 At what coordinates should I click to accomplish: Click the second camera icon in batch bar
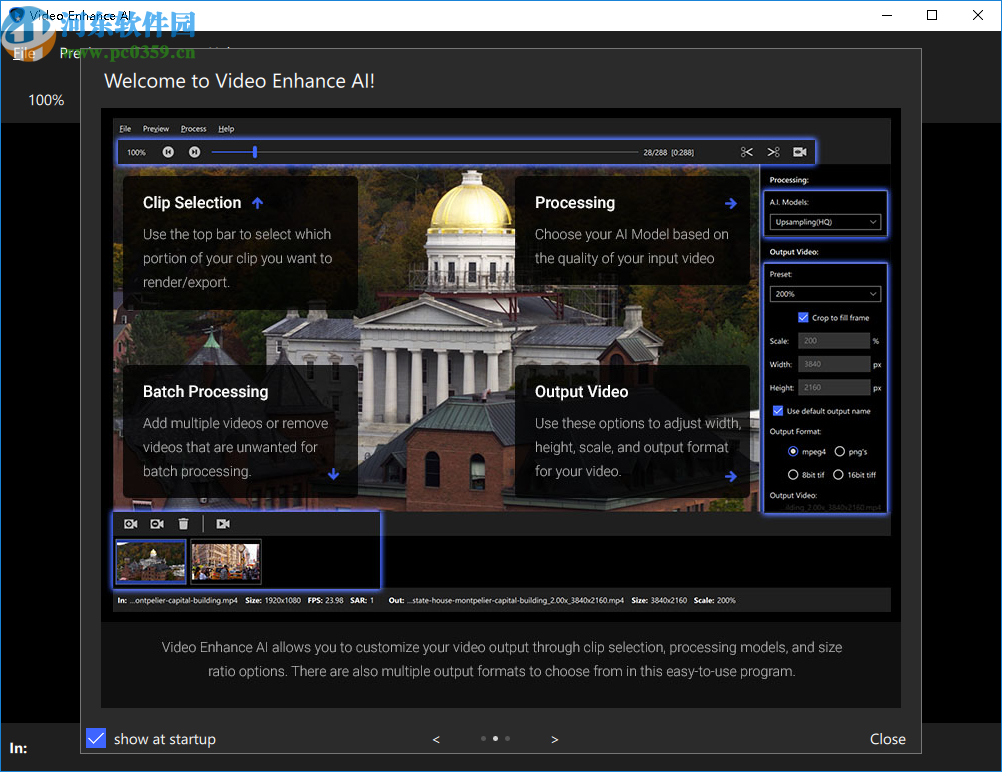pyautogui.click(x=156, y=523)
